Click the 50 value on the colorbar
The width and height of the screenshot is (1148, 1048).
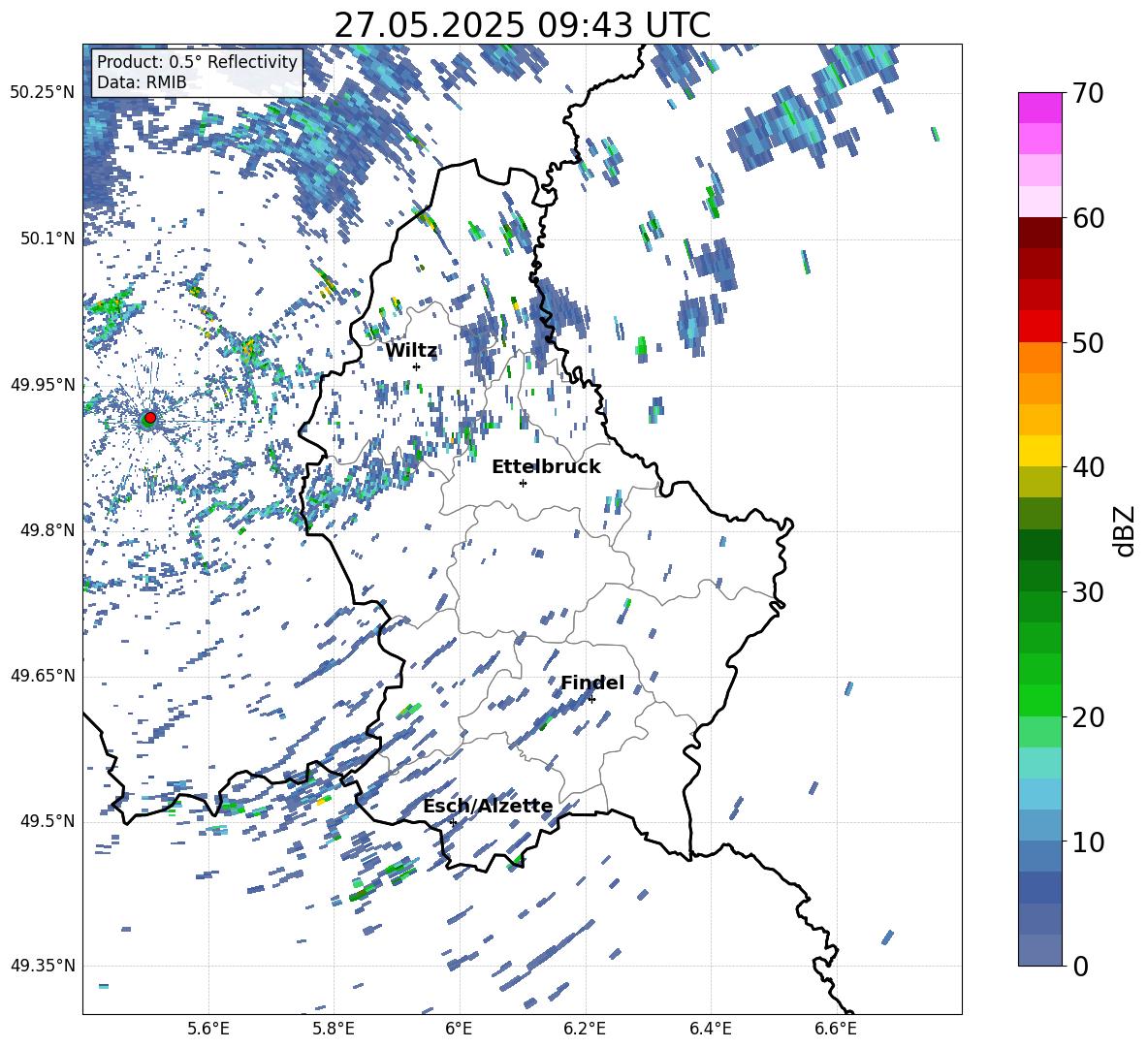[x=1088, y=343]
